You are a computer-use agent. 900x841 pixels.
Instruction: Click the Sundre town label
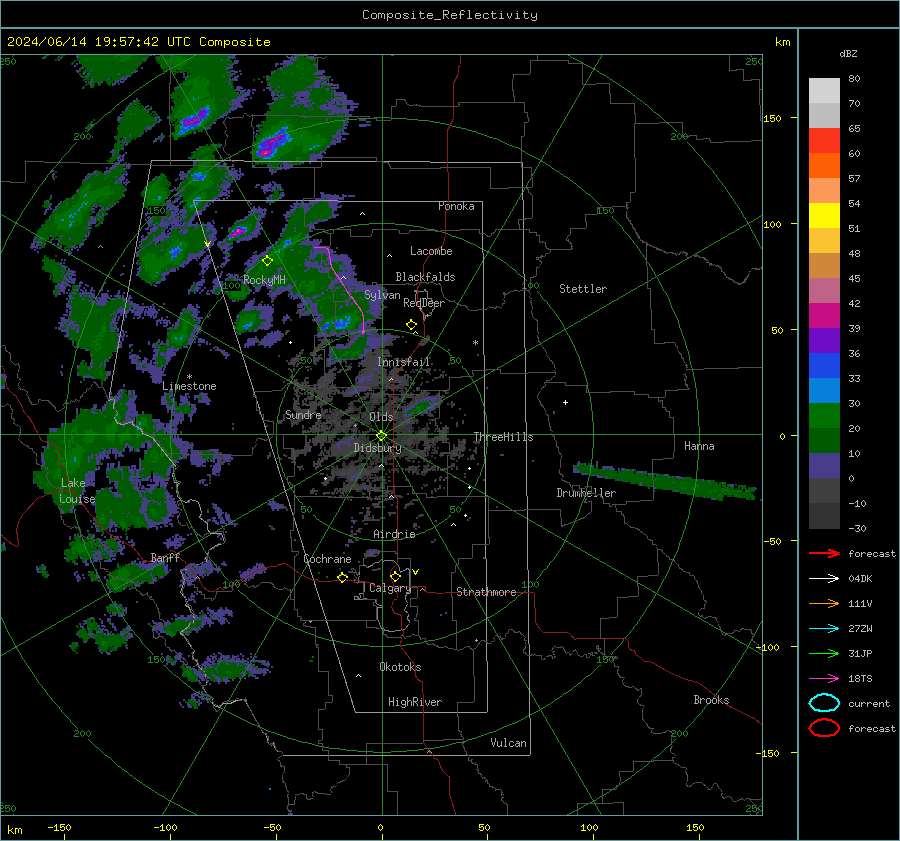pyautogui.click(x=303, y=414)
